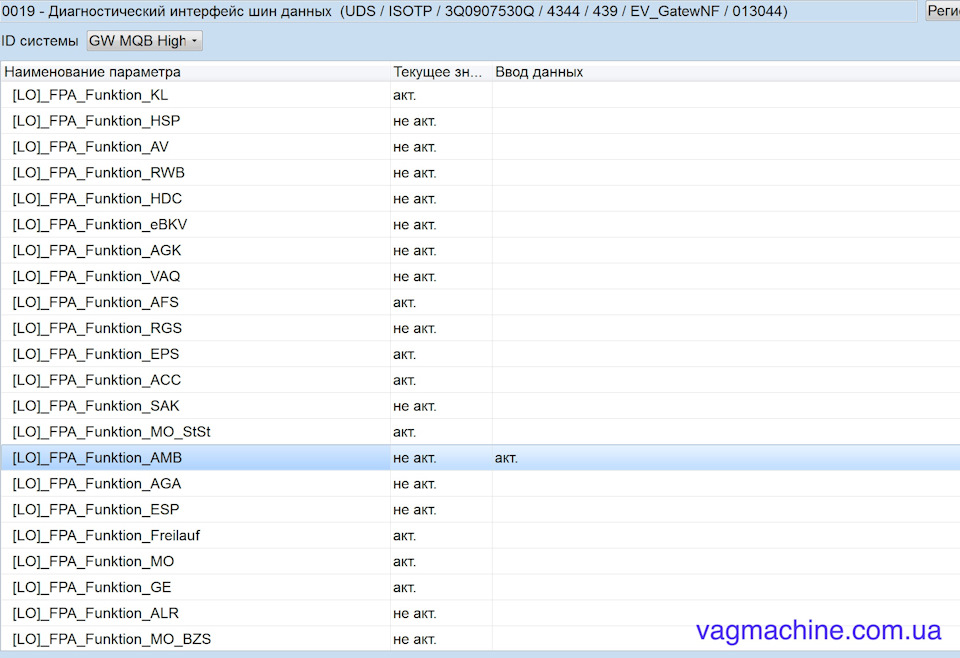960x658 pixels.
Task: Highlight the [LO]_FPA_Funktion_RGS parameter
Action: pos(97,328)
